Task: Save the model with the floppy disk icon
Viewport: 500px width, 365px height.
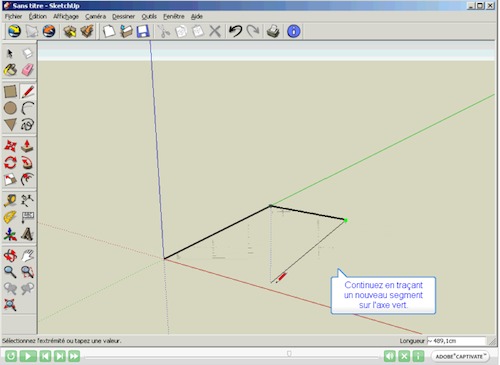Action: click(143, 31)
